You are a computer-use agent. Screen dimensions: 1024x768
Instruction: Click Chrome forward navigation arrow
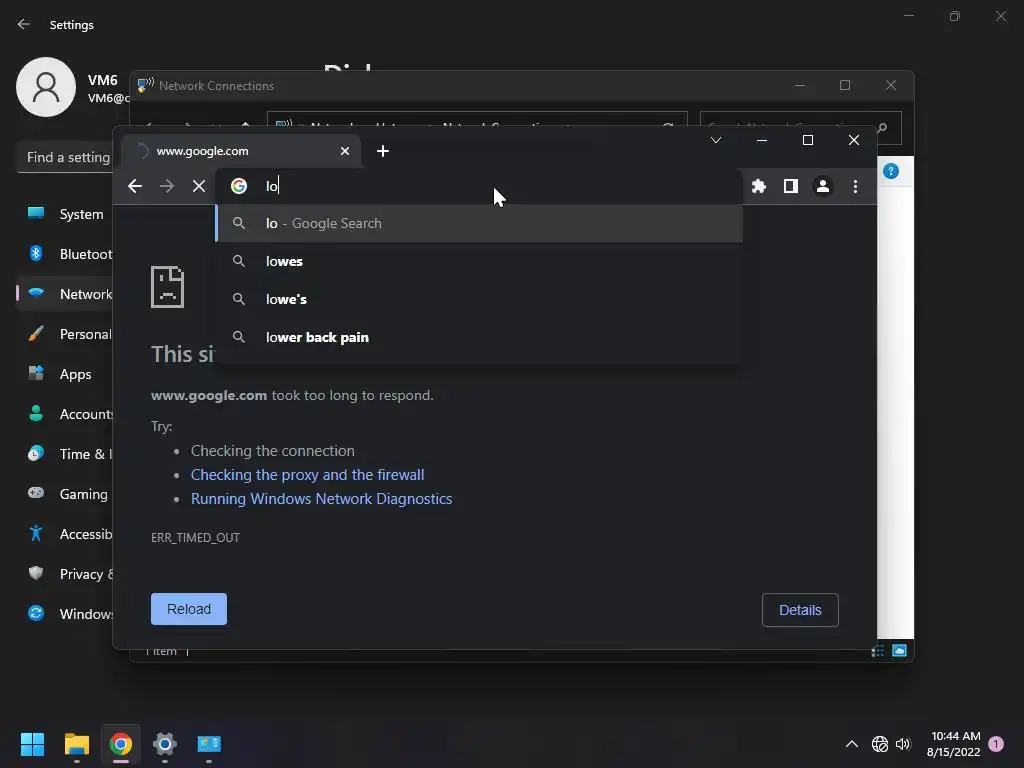(167, 186)
